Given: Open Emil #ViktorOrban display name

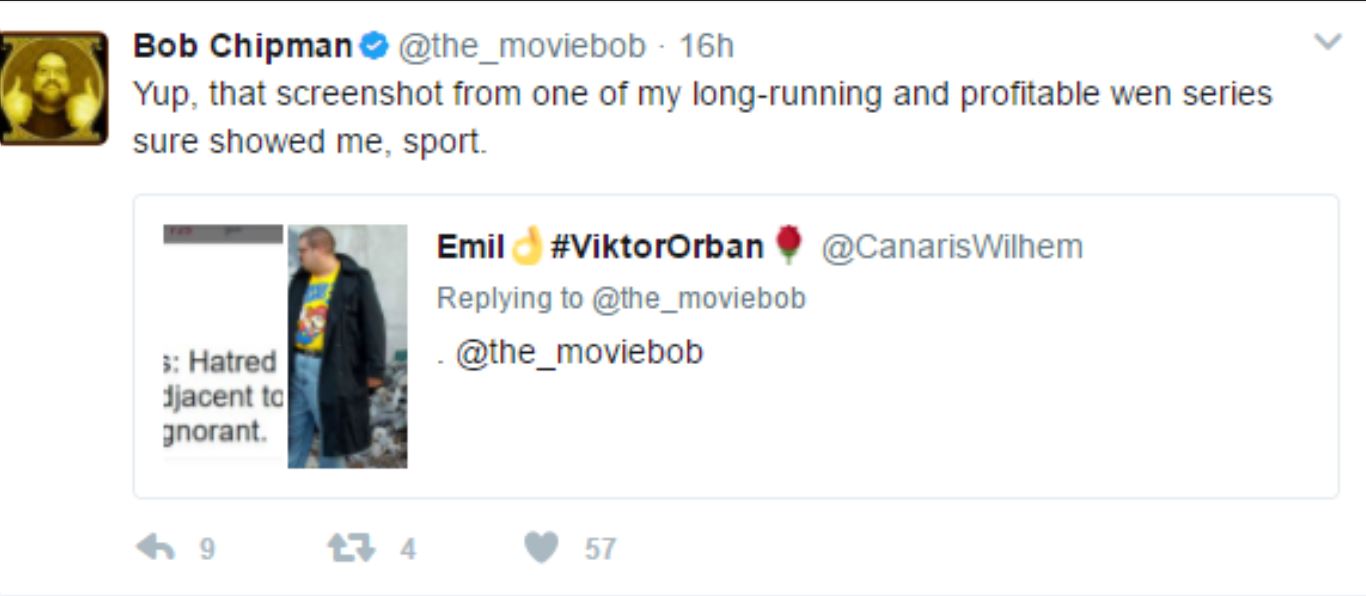Looking at the screenshot, I should 600,246.
